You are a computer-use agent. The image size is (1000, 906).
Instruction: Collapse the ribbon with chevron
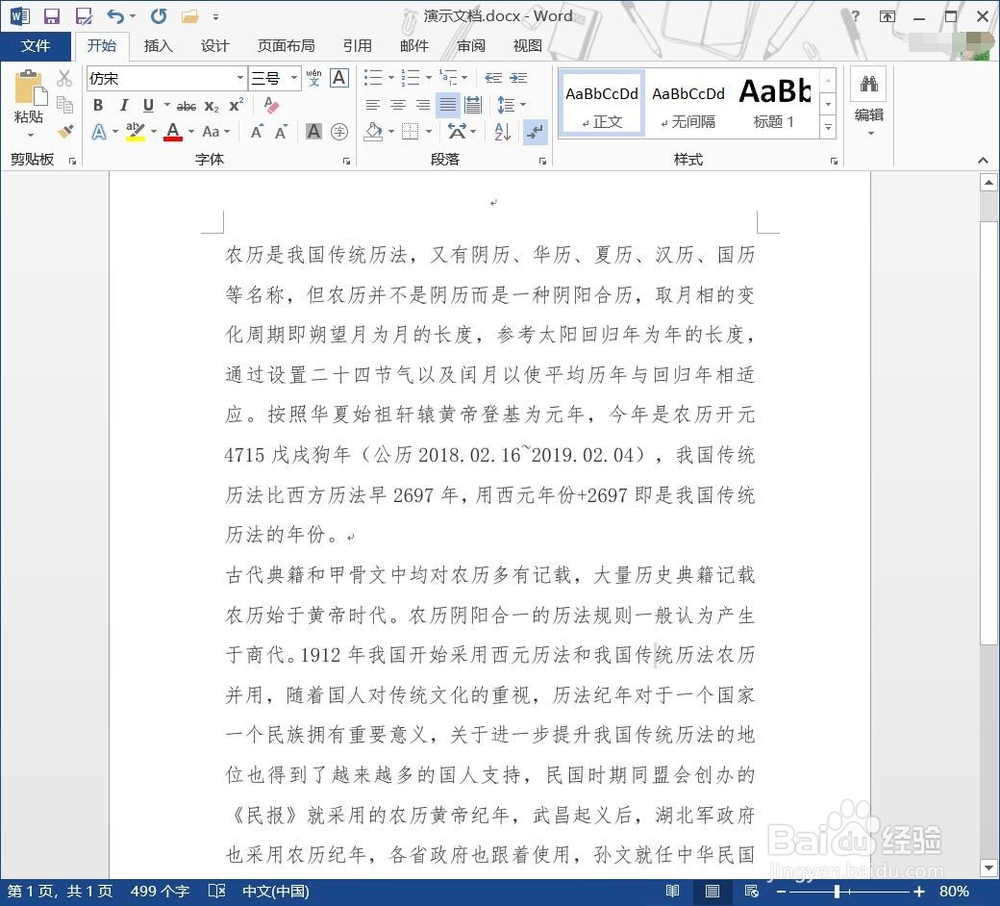tap(983, 160)
